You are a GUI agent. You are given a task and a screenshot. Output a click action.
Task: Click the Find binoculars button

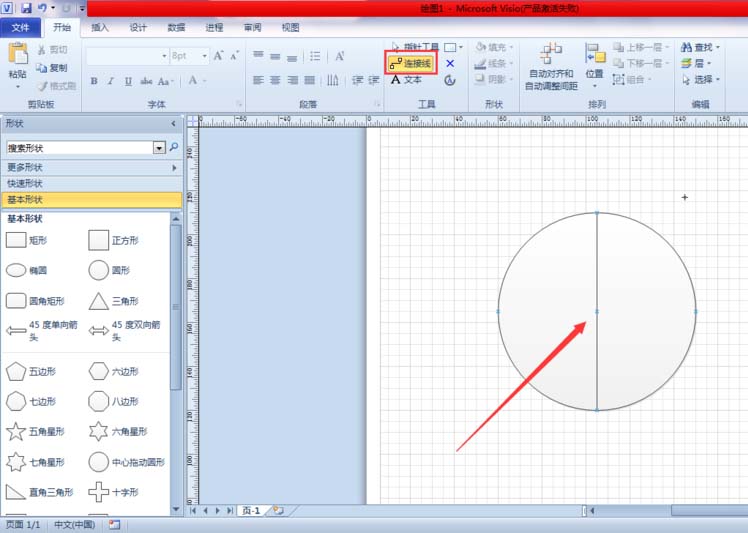(700, 47)
